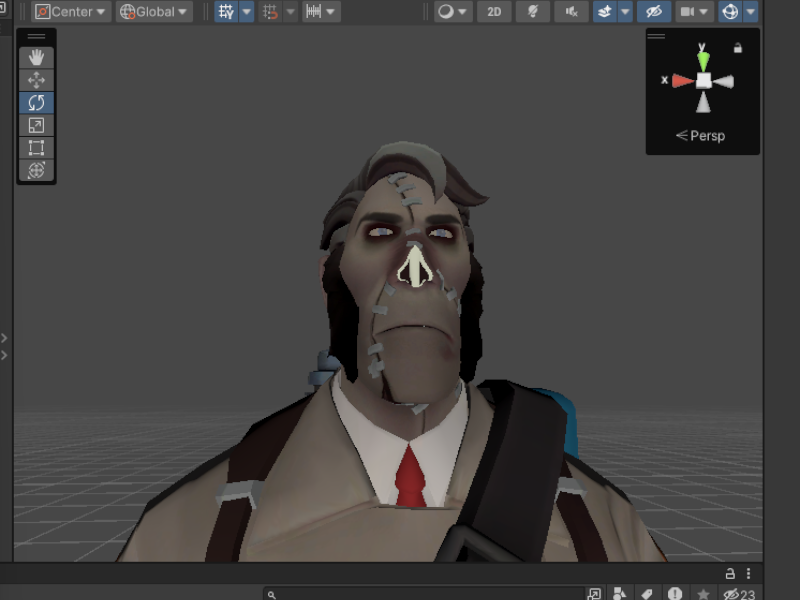Open gizmos dropdown arrow

click(751, 12)
